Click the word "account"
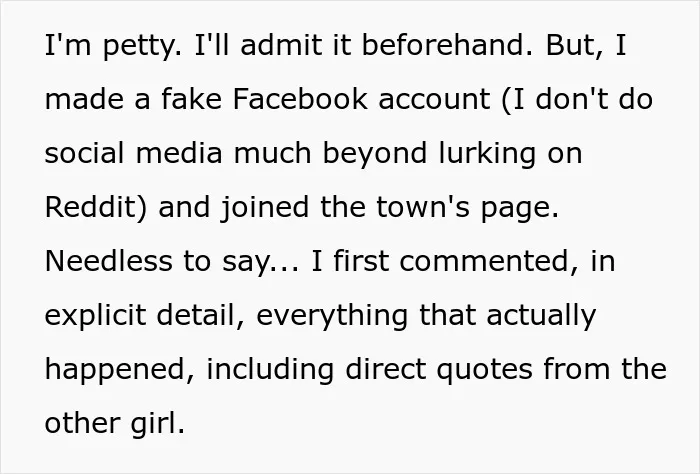Screen dimensions: 700x474 (434, 100)
